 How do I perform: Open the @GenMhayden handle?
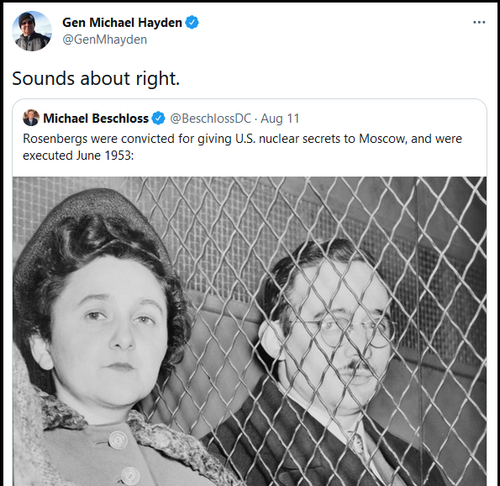105,40
